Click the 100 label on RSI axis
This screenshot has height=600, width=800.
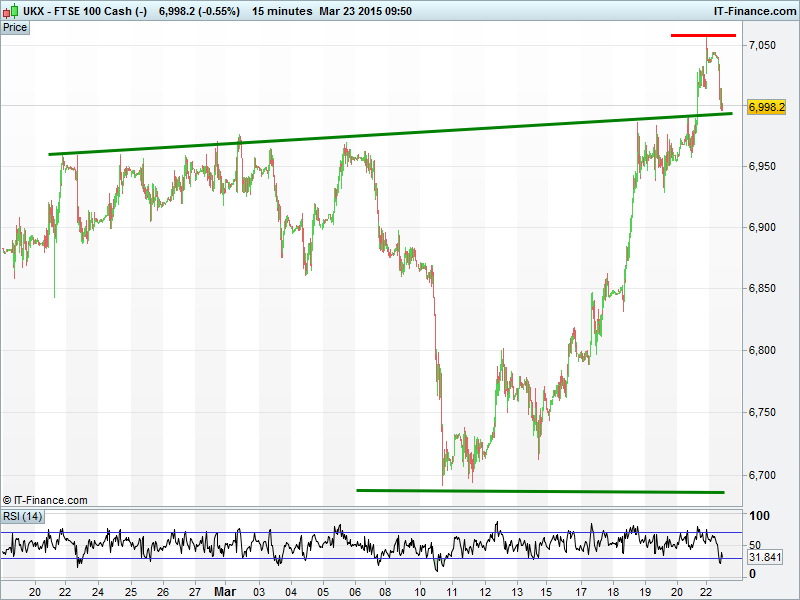pos(759,516)
